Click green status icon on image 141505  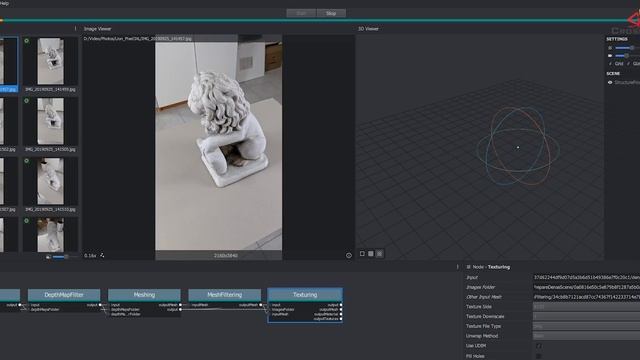tap(27, 101)
